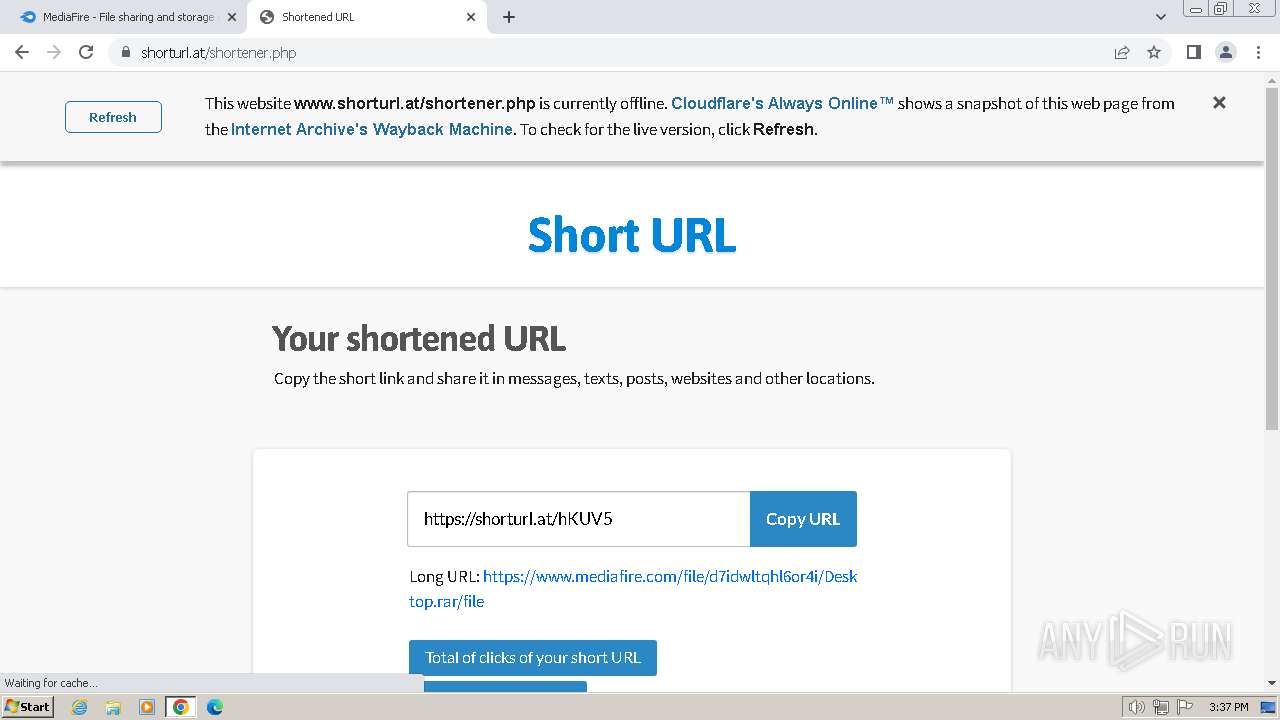Open a new browser tab
1280x720 pixels.
click(x=508, y=17)
